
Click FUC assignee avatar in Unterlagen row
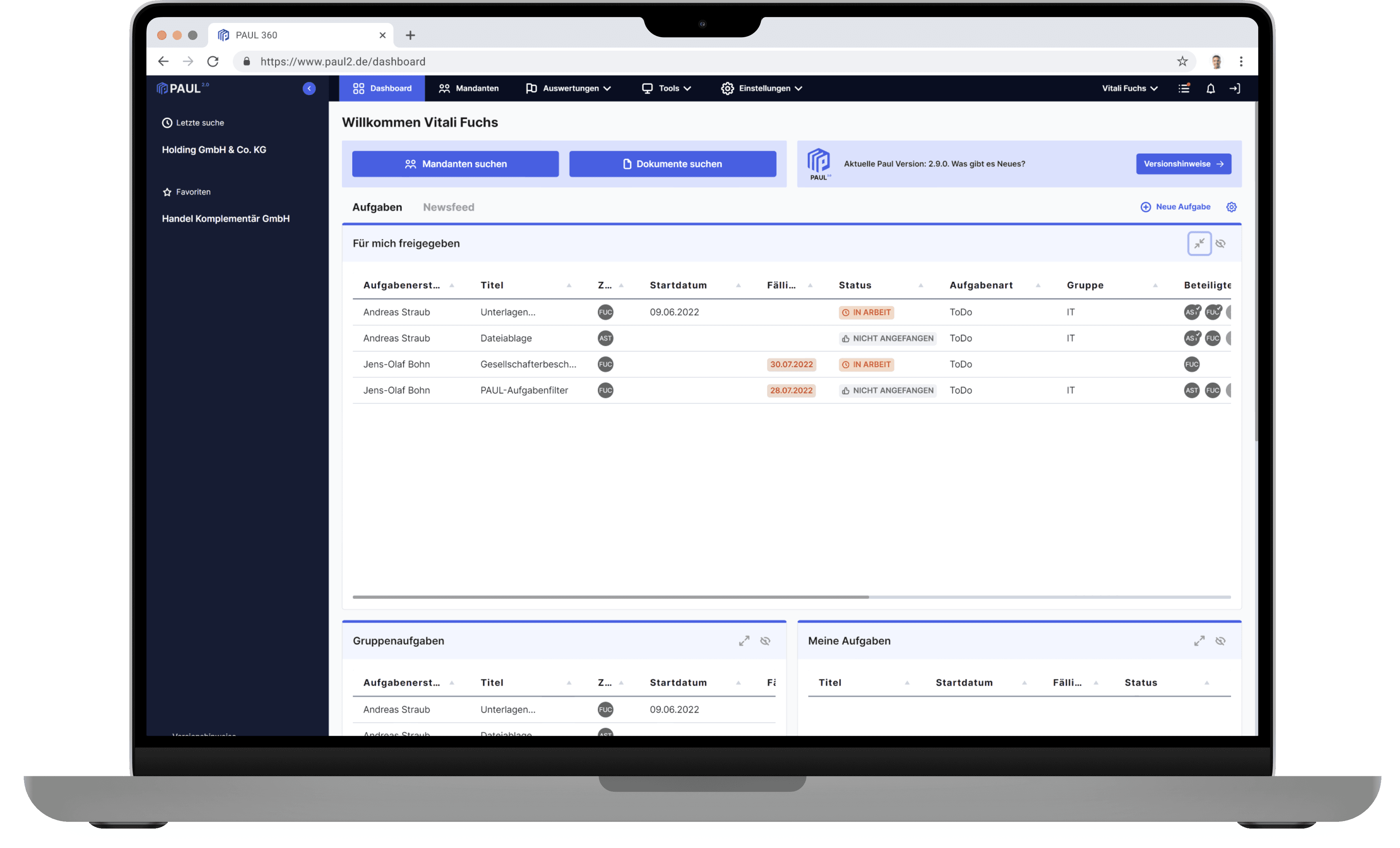point(606,312)
